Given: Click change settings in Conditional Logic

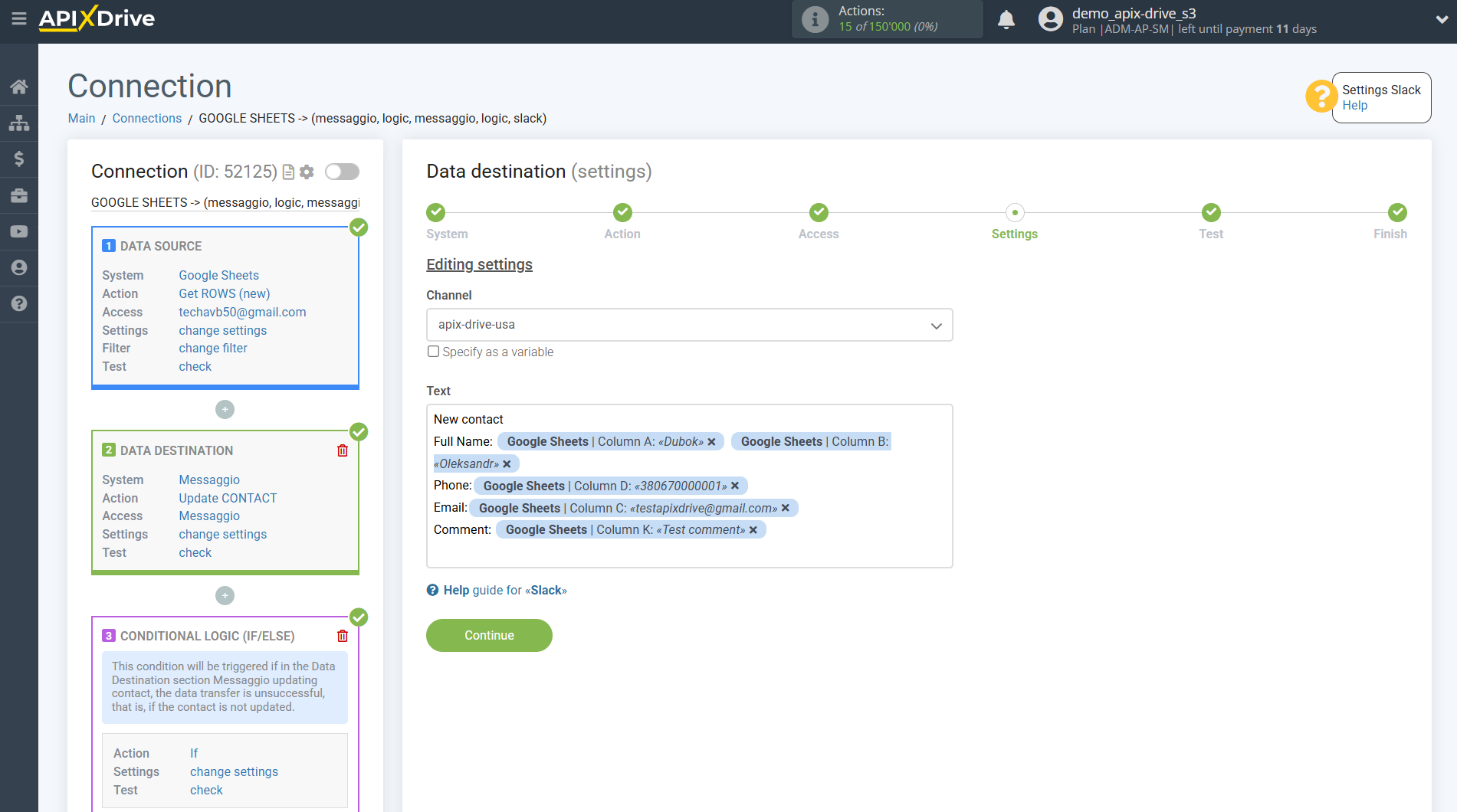Looking at the screenshot, I should tap(234, 771).
